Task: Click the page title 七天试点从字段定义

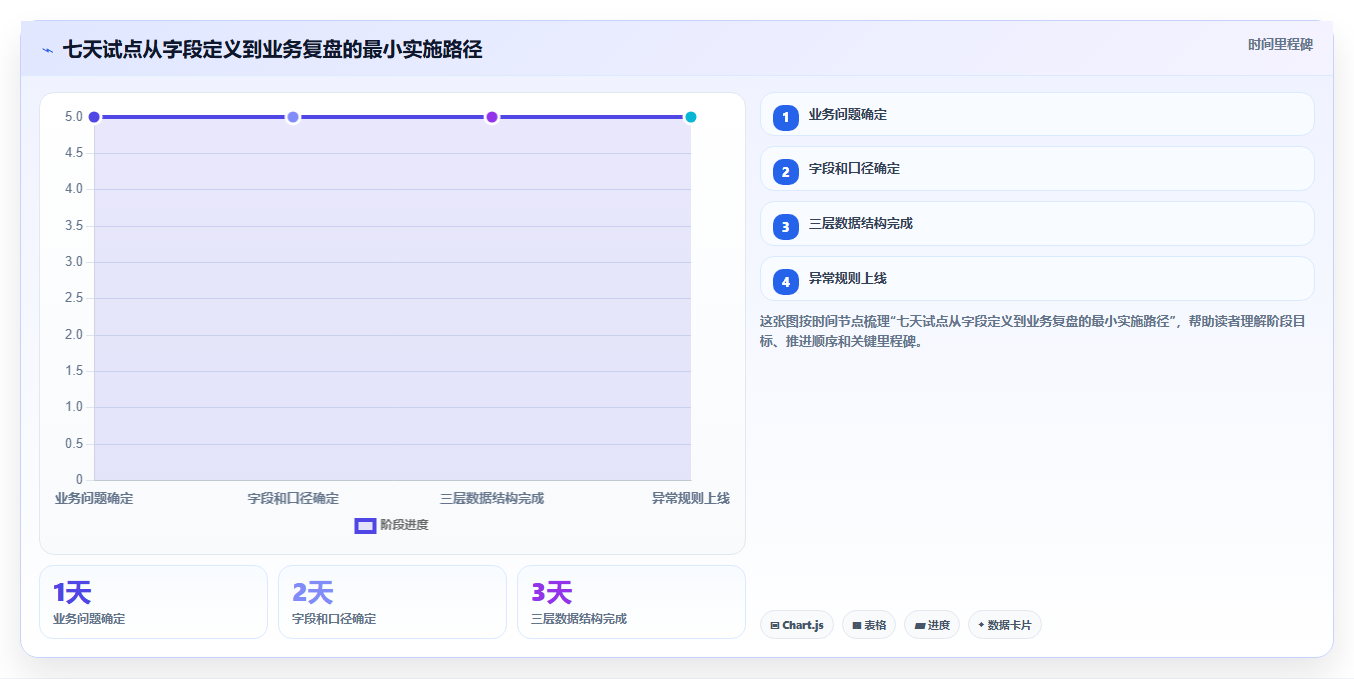Action: pos(272,50)
